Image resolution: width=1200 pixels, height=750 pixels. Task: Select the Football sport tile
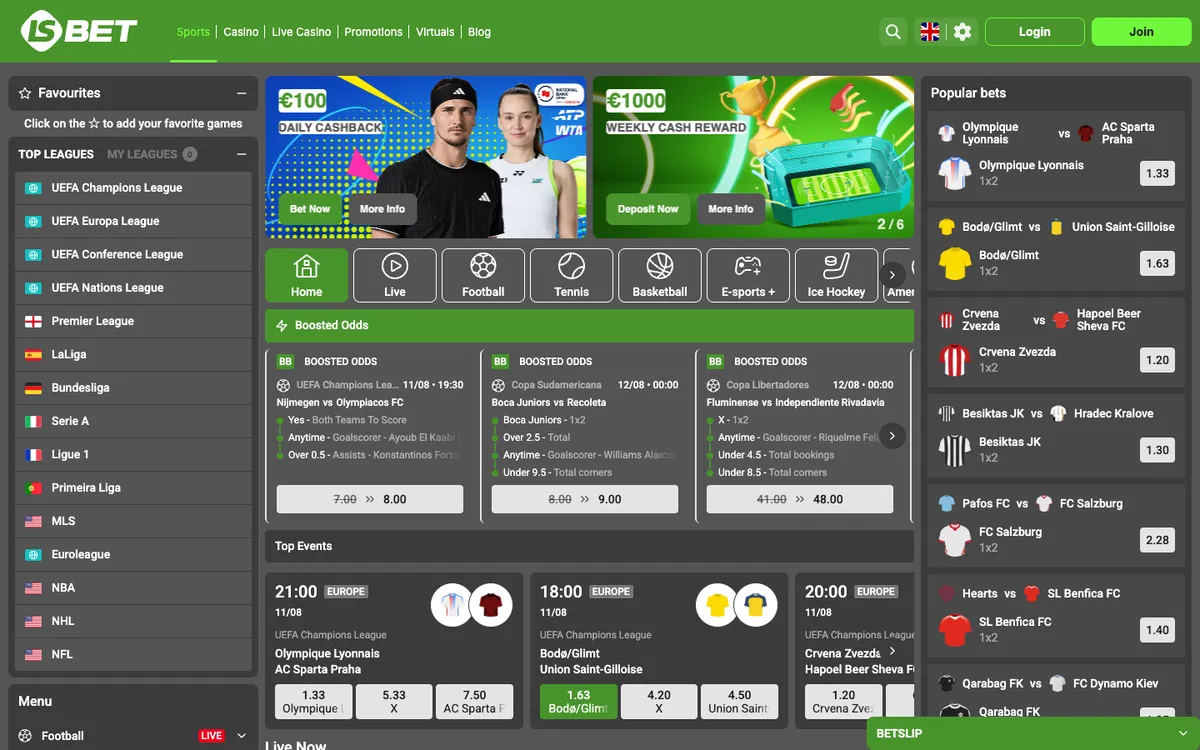coord(483,275)
